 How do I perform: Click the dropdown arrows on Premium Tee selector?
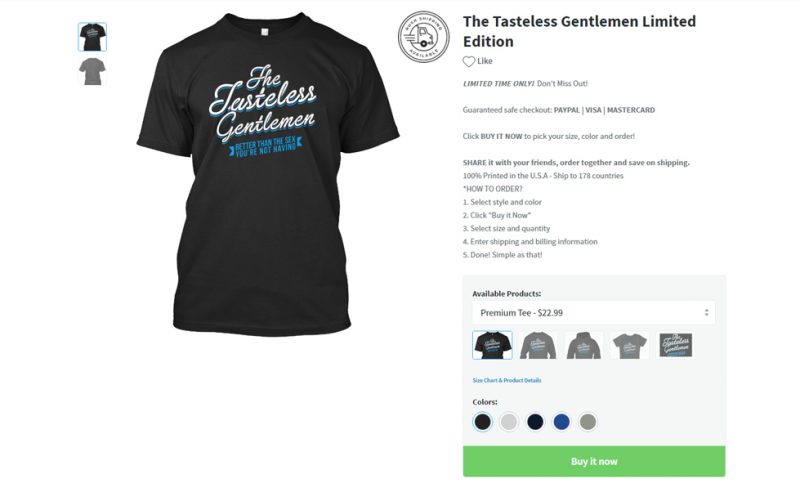click(707, 312)
